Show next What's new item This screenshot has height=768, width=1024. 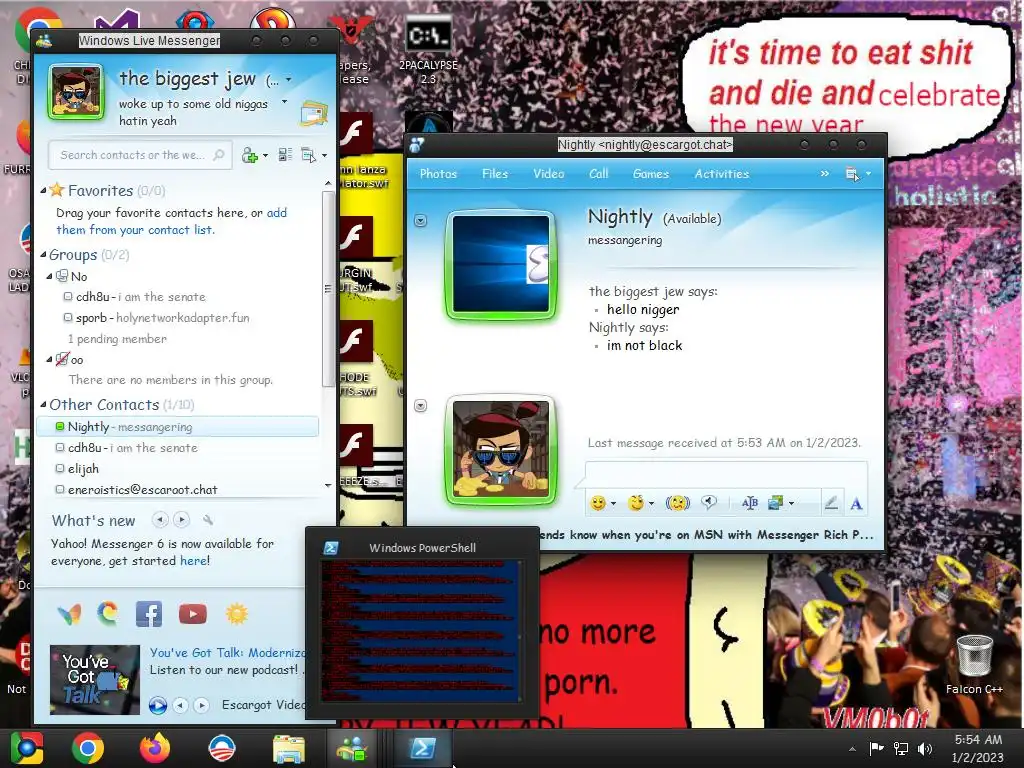pyautogui.click(x=182, y=520)
